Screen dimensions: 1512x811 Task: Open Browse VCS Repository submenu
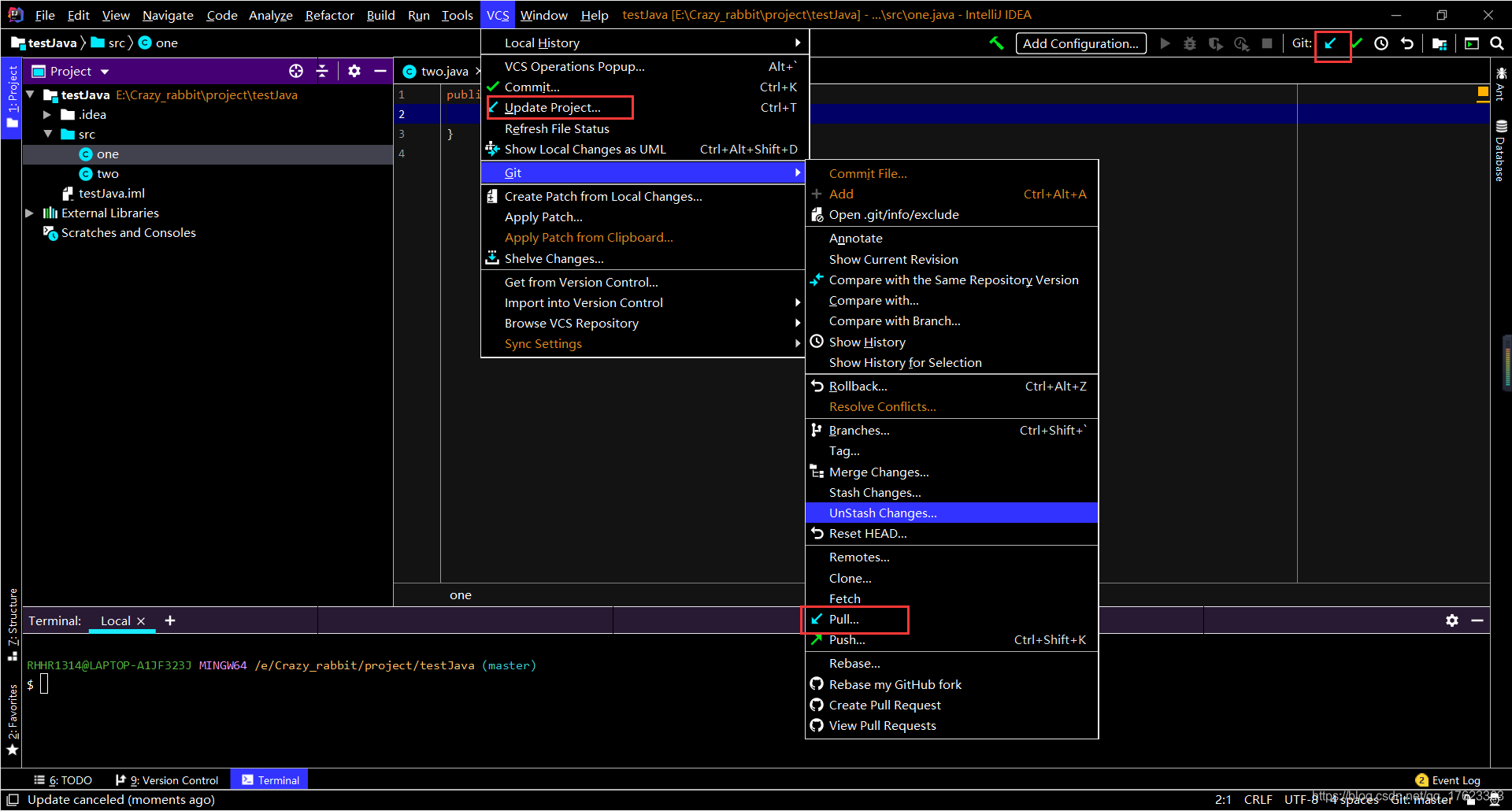click(644, 323)
